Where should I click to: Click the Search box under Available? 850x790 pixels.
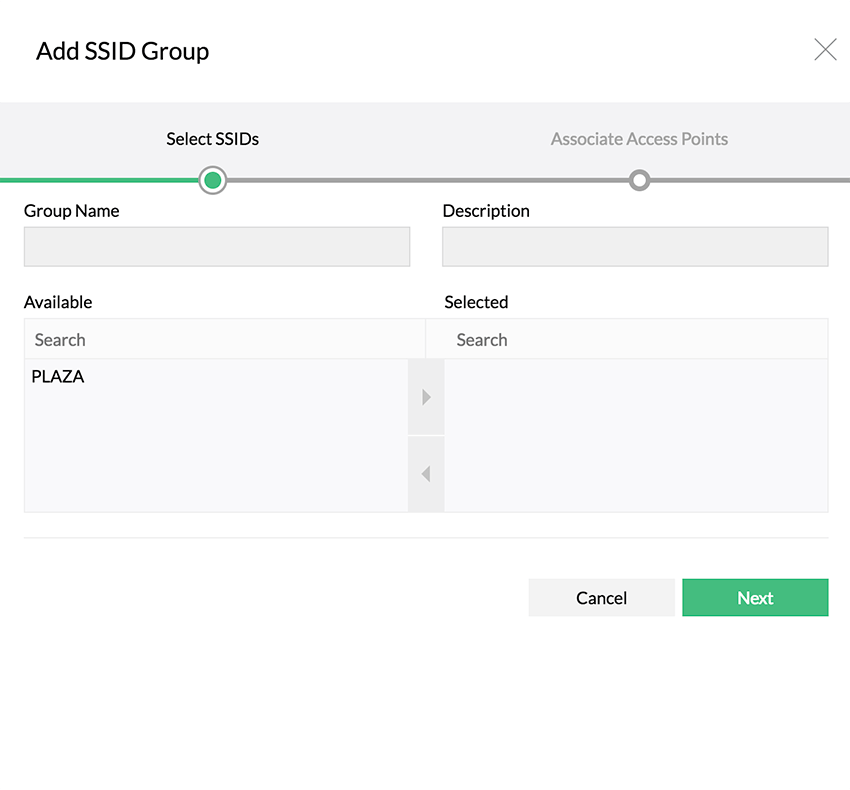(224, 340)
